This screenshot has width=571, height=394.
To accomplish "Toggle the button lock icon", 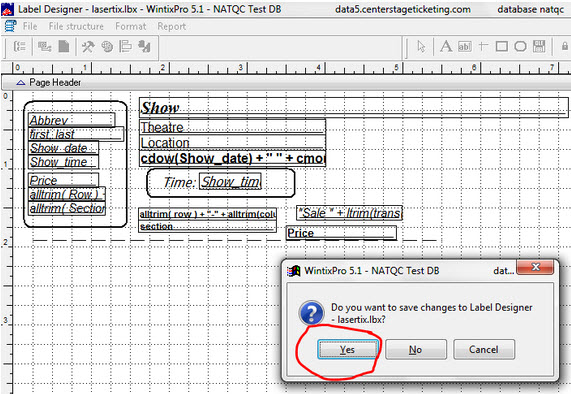I will 564,47.
